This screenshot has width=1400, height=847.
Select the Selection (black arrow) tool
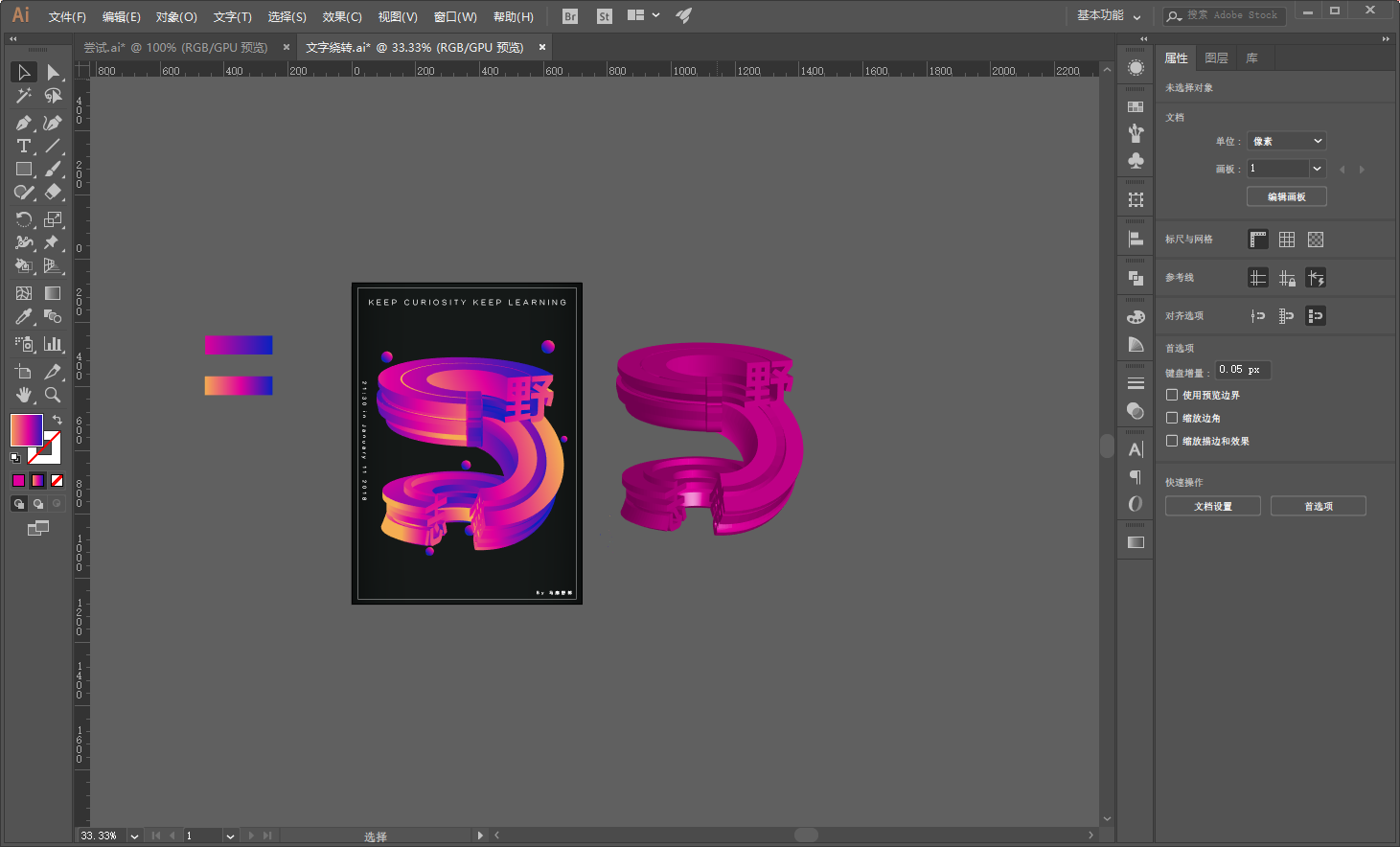pyautogui.click(x=24, y=73)
